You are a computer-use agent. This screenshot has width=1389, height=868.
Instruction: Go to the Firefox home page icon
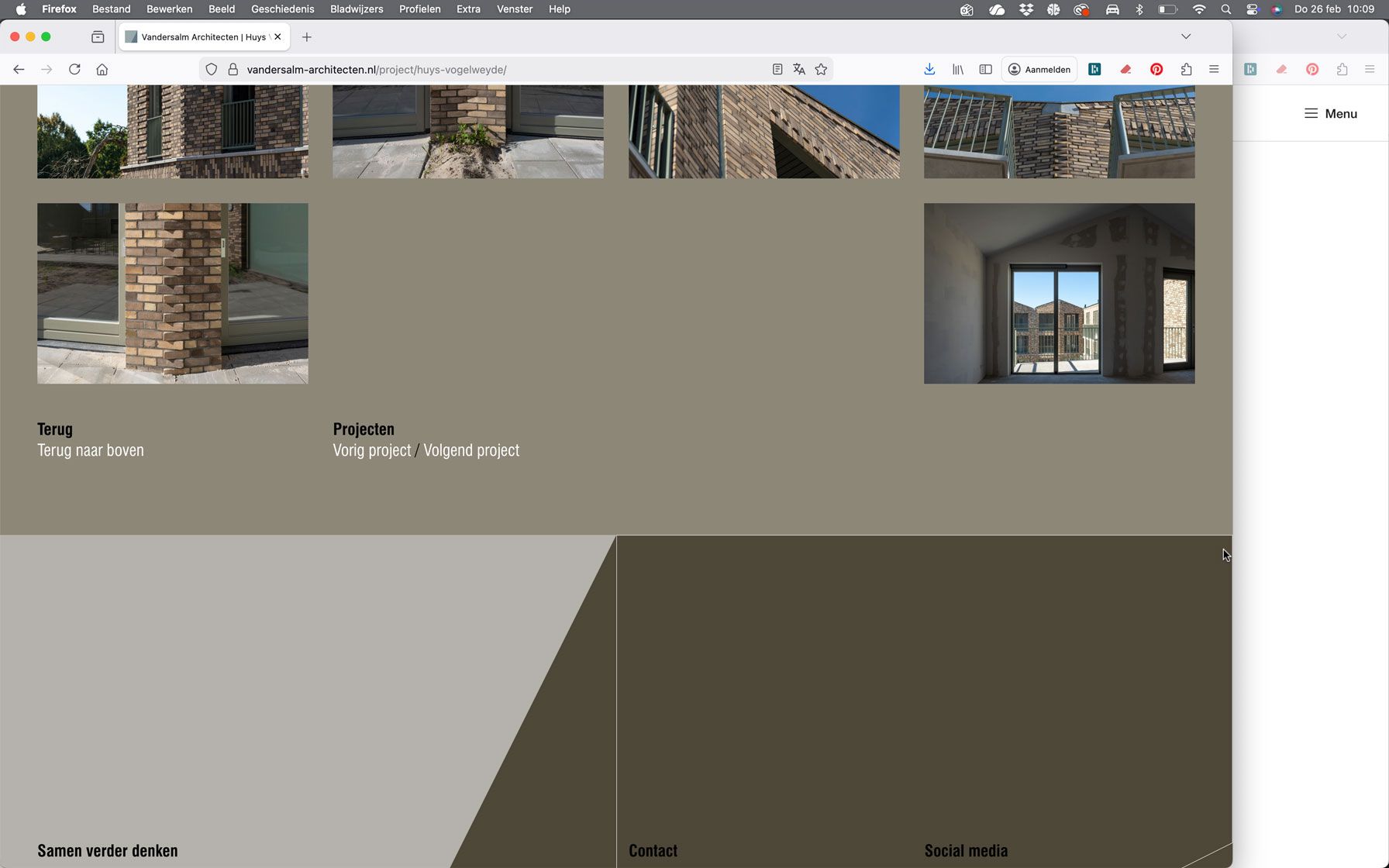tap(102, 70)
